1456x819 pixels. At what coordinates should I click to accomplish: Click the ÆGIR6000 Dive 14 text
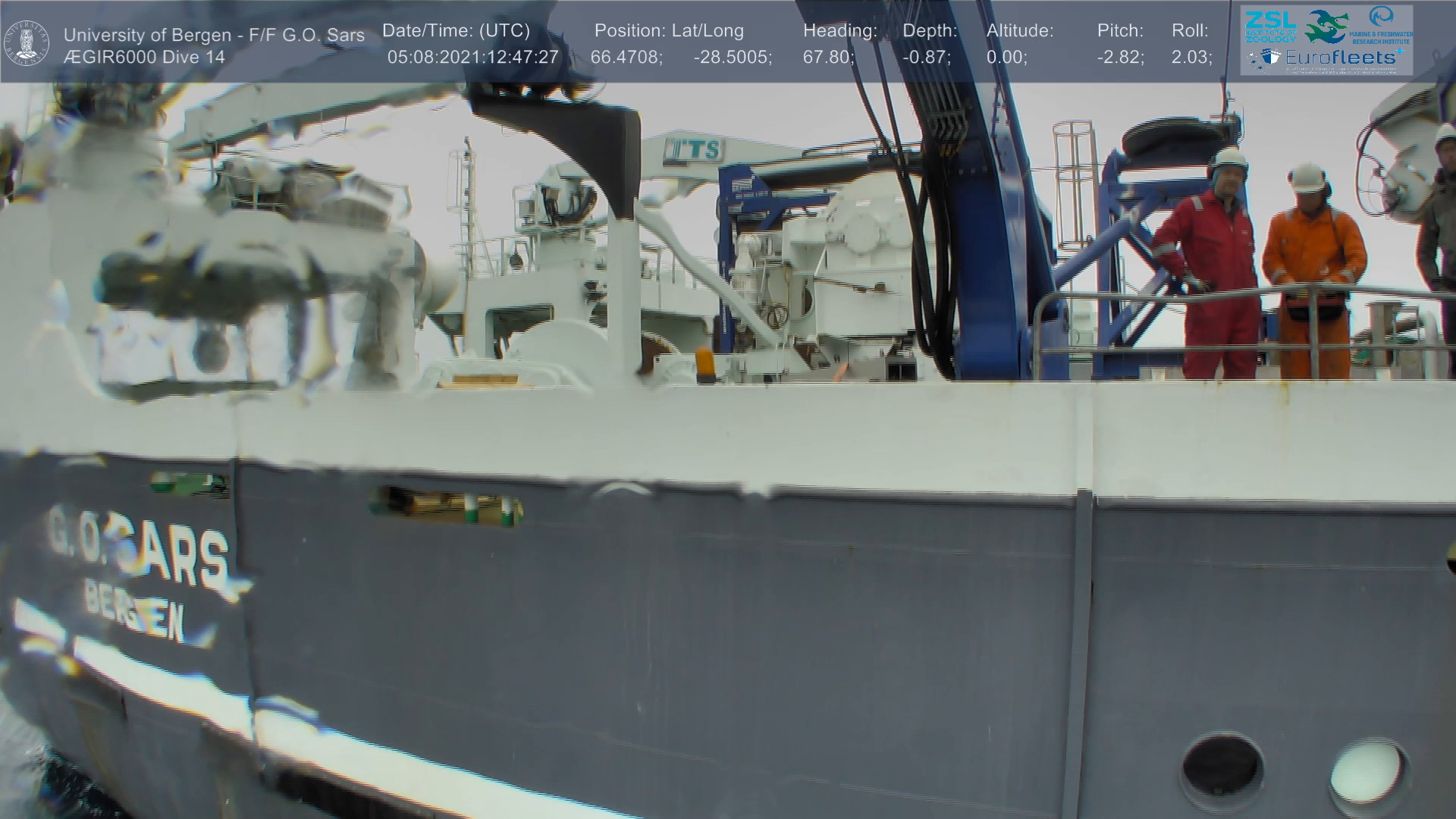pyautogui.click(x=144, y=58)
